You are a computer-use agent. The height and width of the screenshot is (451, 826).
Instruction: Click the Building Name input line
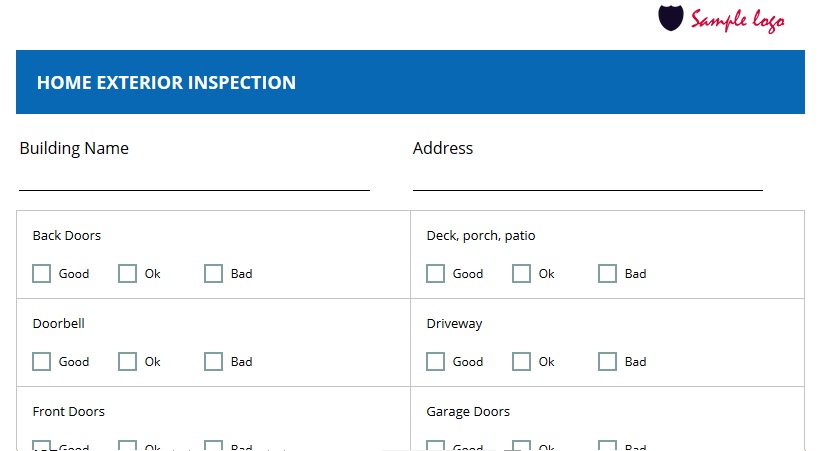194,180
